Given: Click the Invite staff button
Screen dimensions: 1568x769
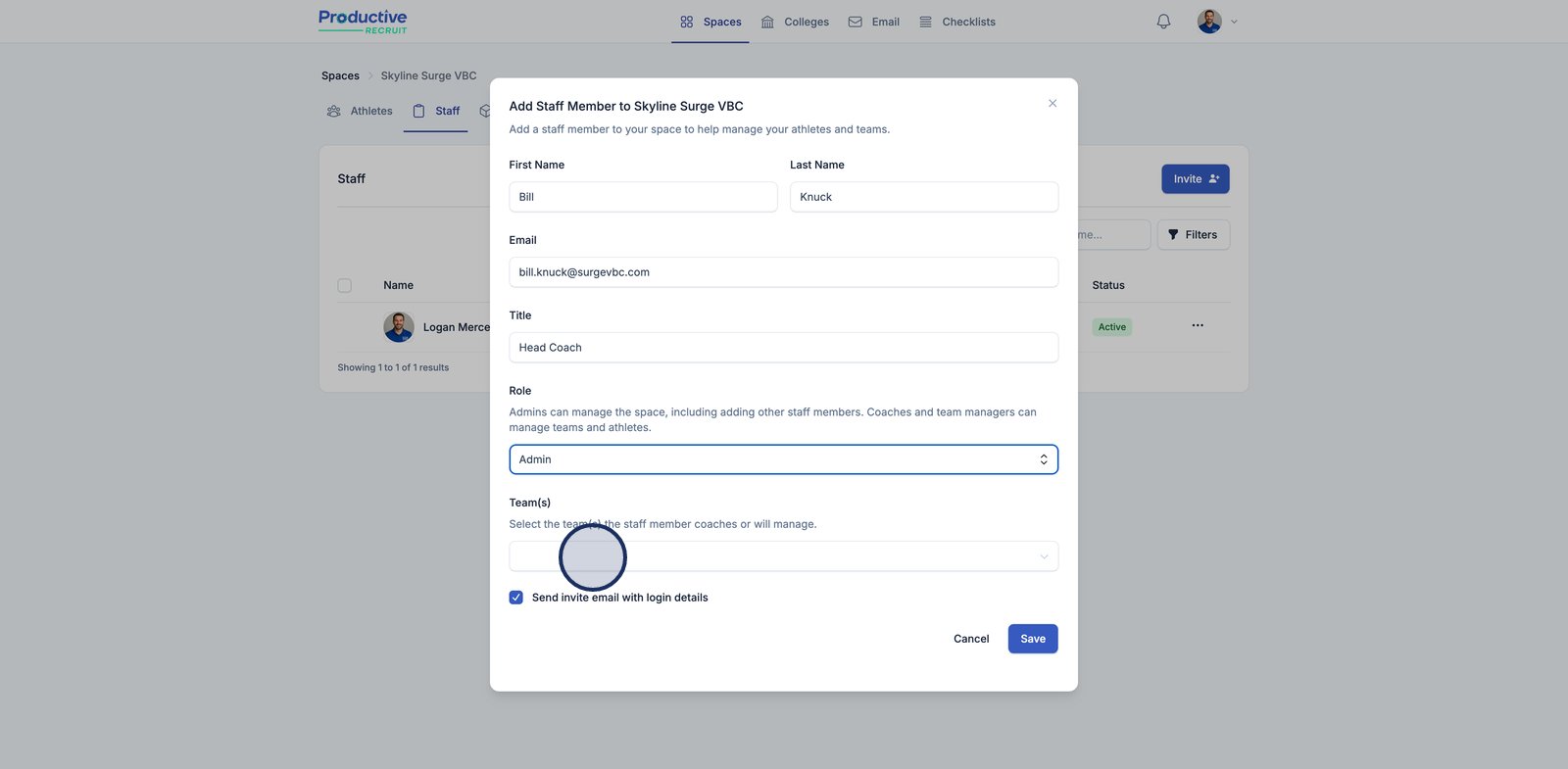Looking at the screenshot, I should coord(1195,179).
